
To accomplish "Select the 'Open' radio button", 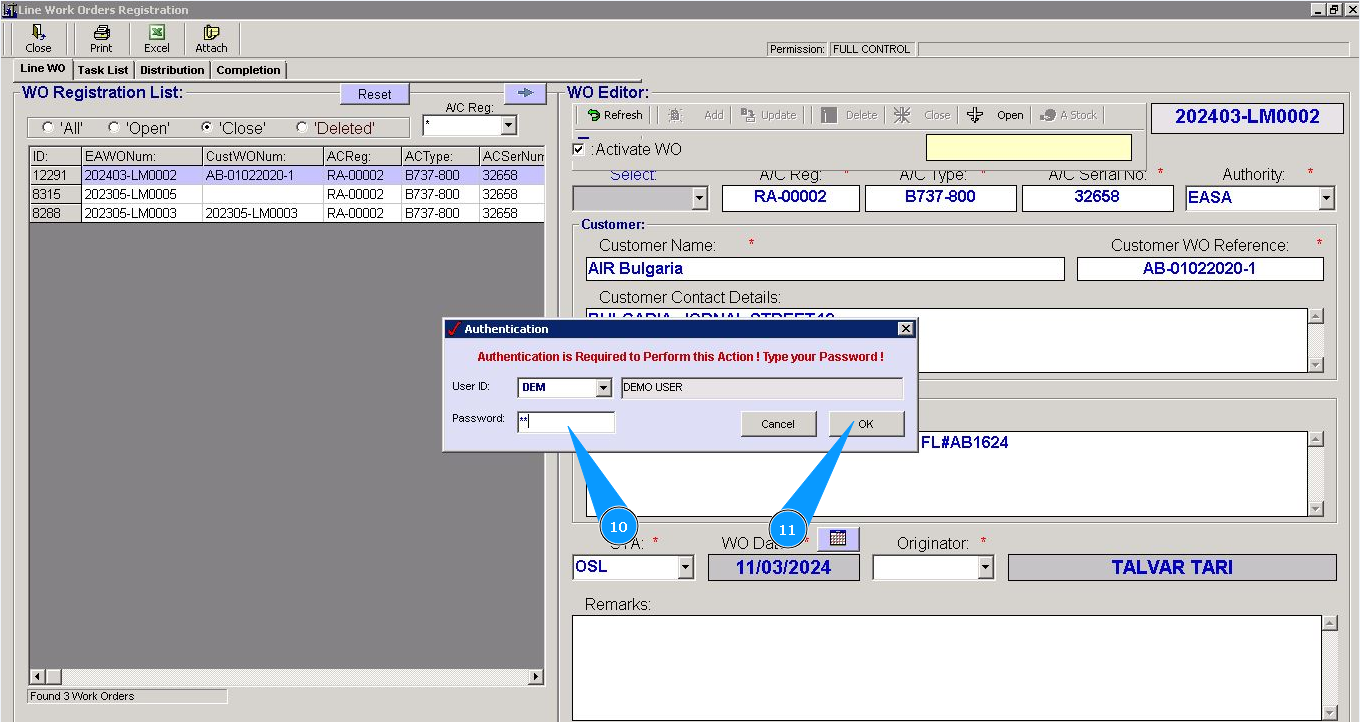I will [x=114, y=128].
